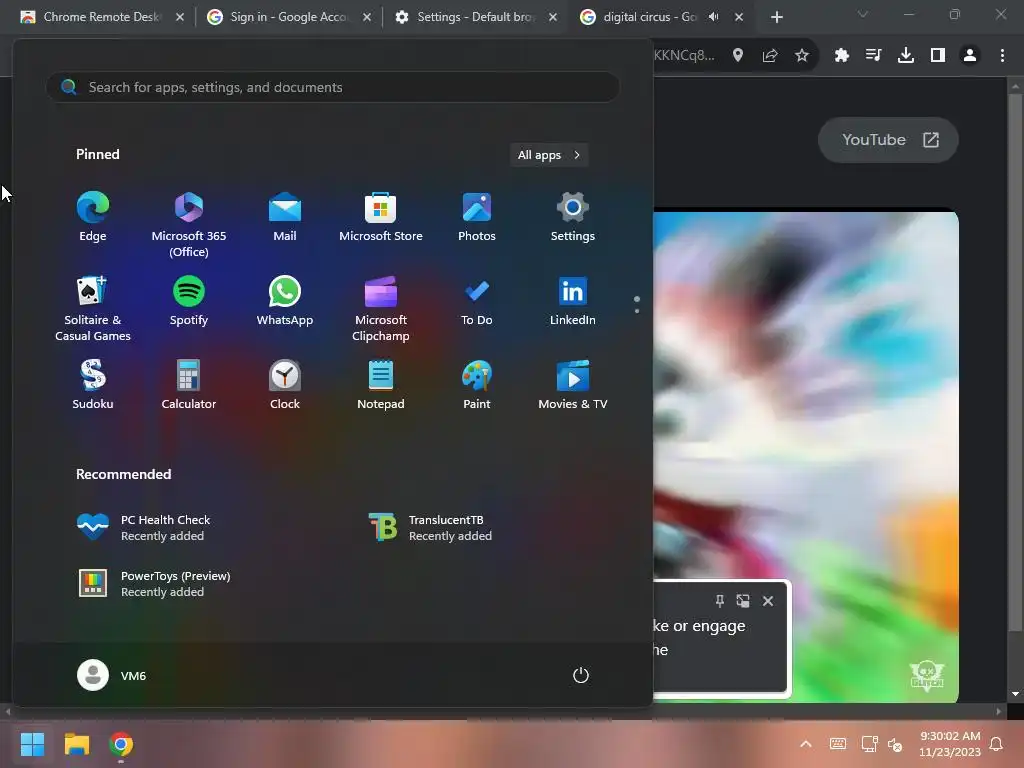Launch Spotify
This screenshot has width=1024, height=768.
pos(189,300)
